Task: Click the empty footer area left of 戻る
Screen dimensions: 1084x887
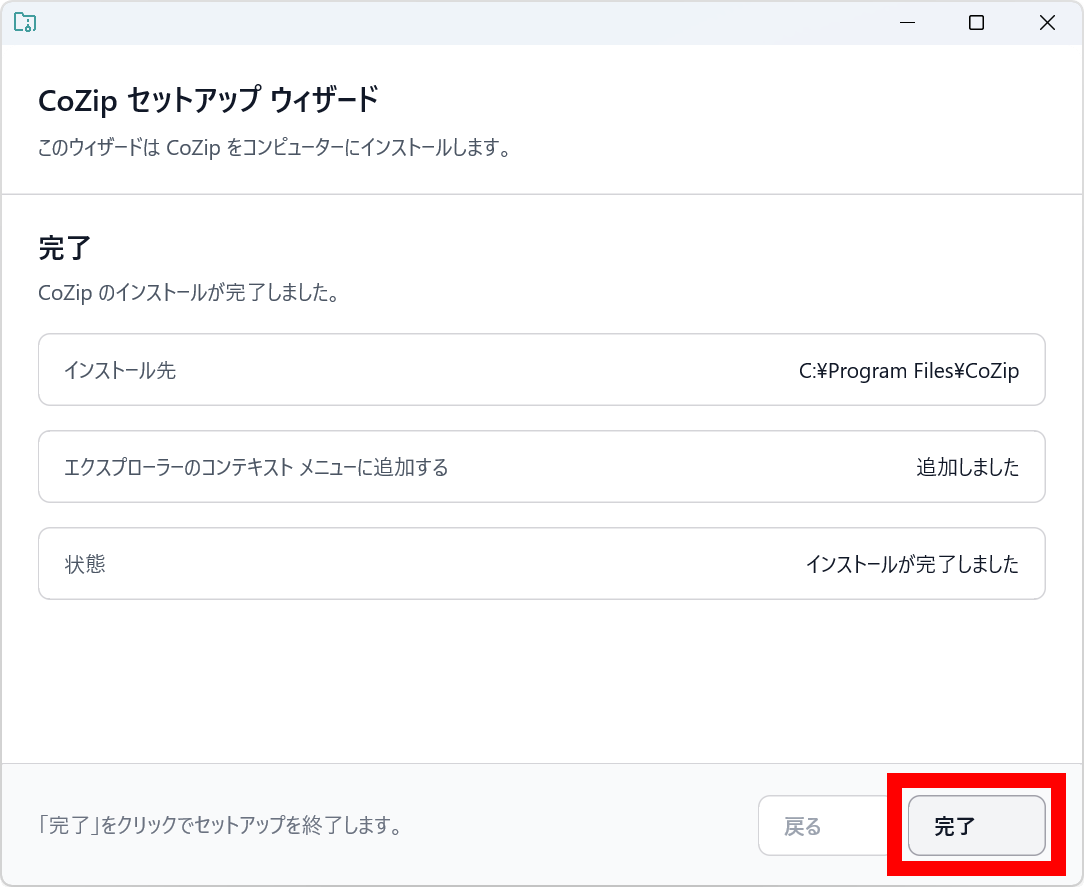Action: click(x=580, y=827)
